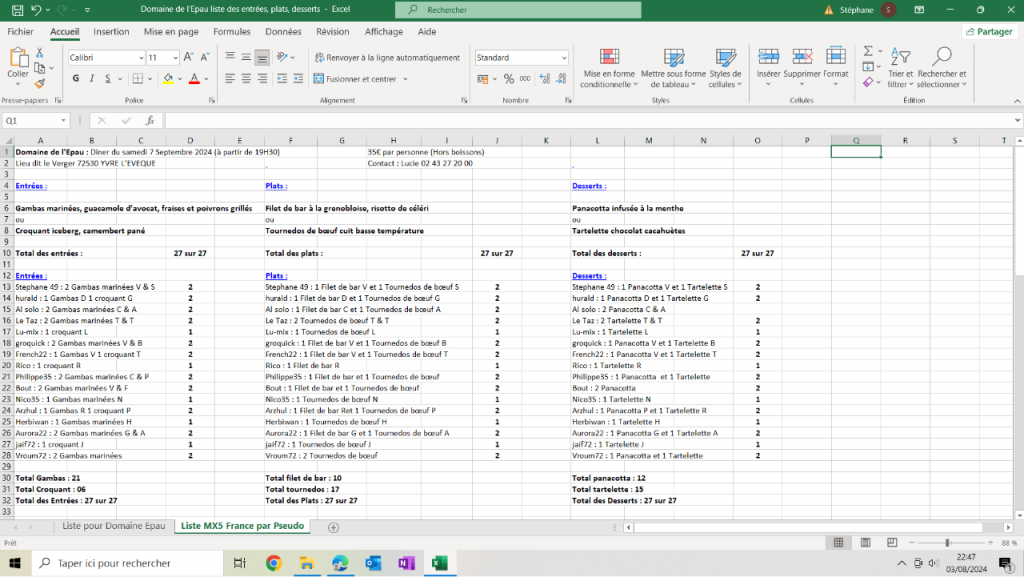
Task: Open Mettre sous forme de tableau
Action: tap(673, 68)
